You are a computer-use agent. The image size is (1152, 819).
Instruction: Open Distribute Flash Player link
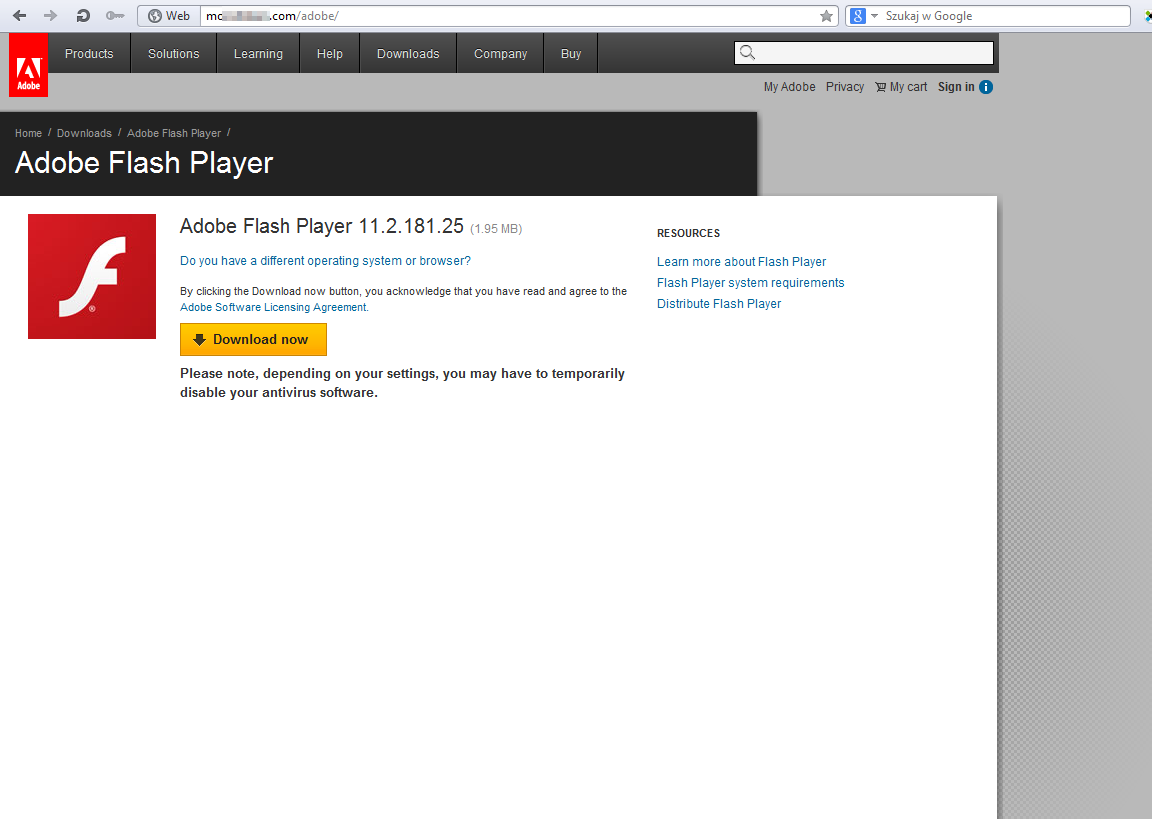pos(719,303)
